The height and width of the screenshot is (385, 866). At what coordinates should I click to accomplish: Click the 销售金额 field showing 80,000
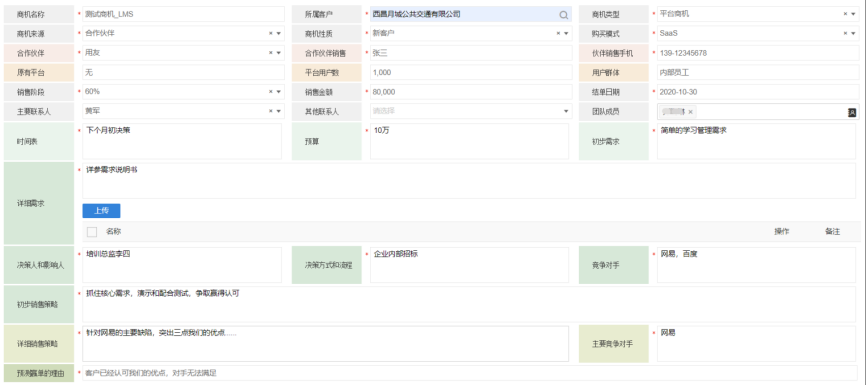471,92
